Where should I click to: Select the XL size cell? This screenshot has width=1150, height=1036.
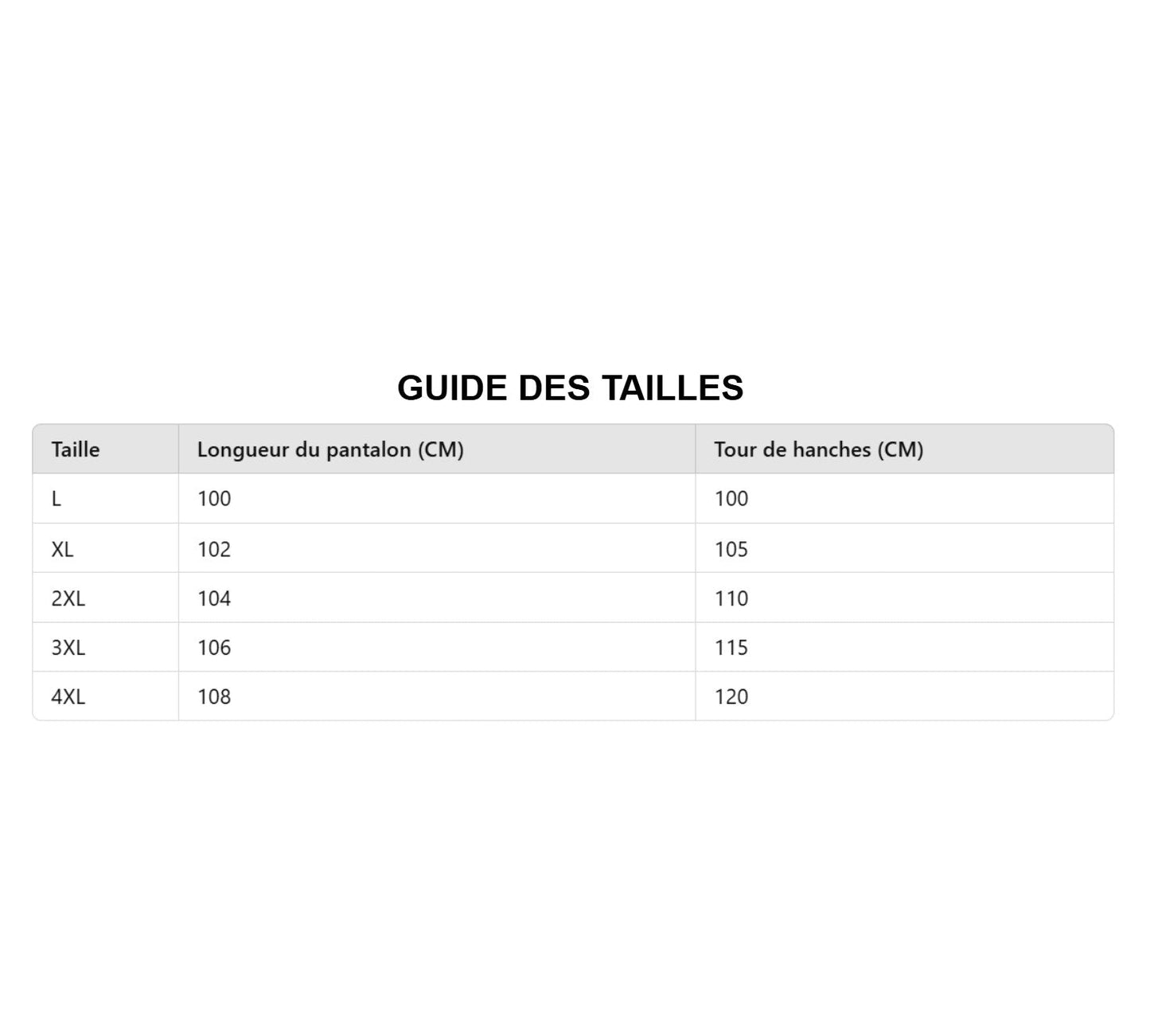coord(62,549)
